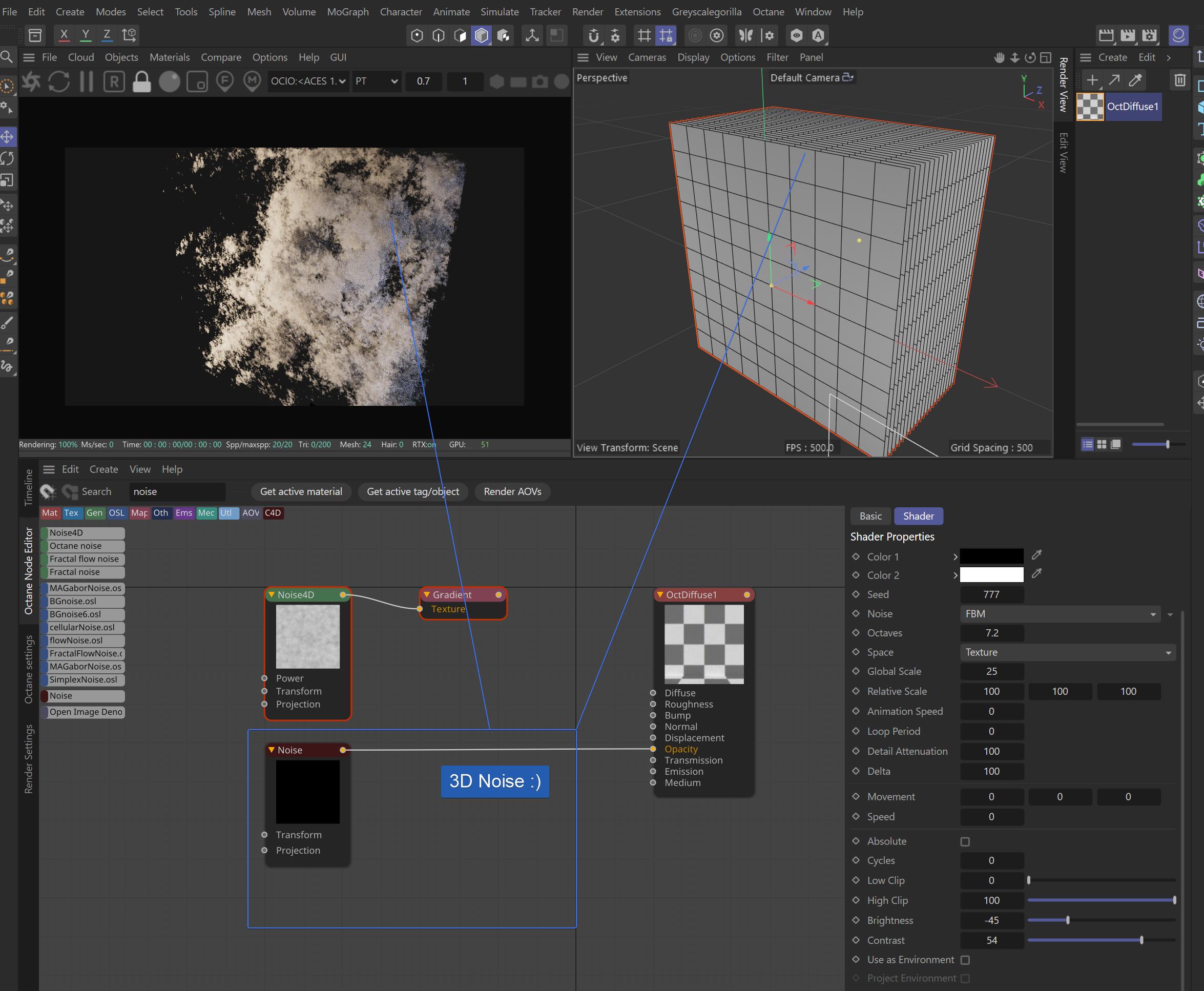Click the trash icon in material manager
Viewport: 1204px width, 991px height.
pyautogui.click(x=1180, y=80)
